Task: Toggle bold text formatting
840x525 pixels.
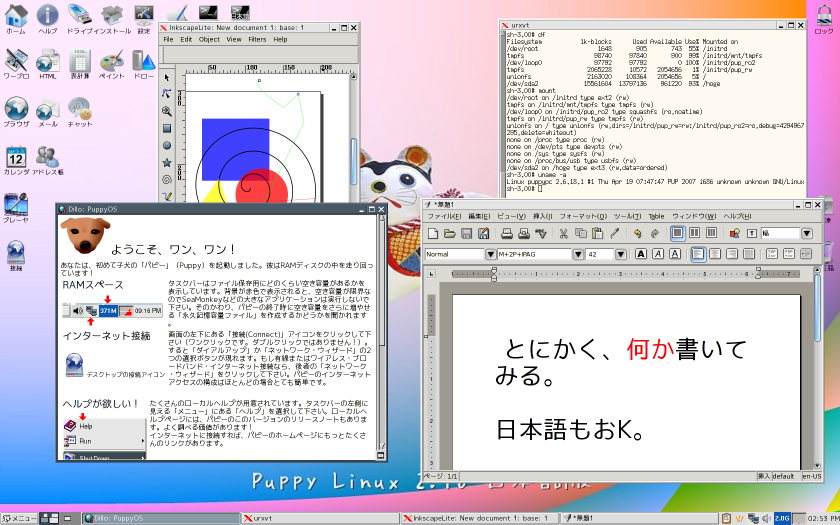Action: (641, 254)
